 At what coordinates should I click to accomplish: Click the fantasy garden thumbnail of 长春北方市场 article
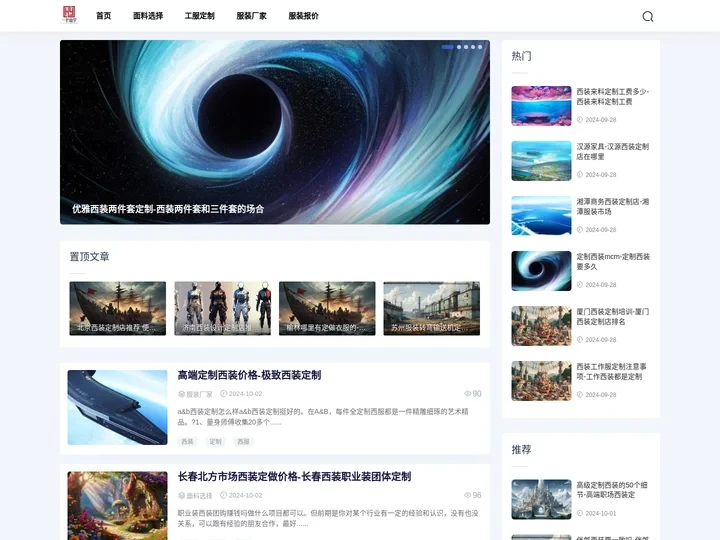(x=118, y=506)
